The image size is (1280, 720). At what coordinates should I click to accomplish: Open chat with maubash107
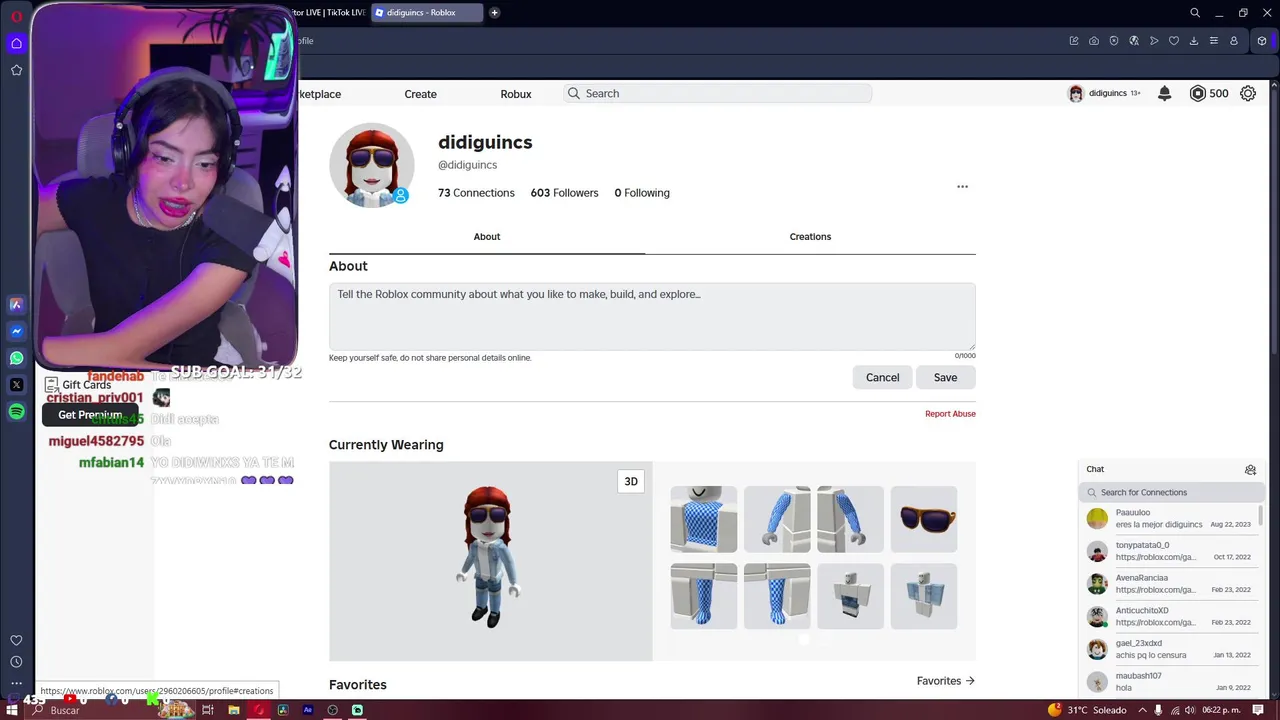[x=1170, y=682]
